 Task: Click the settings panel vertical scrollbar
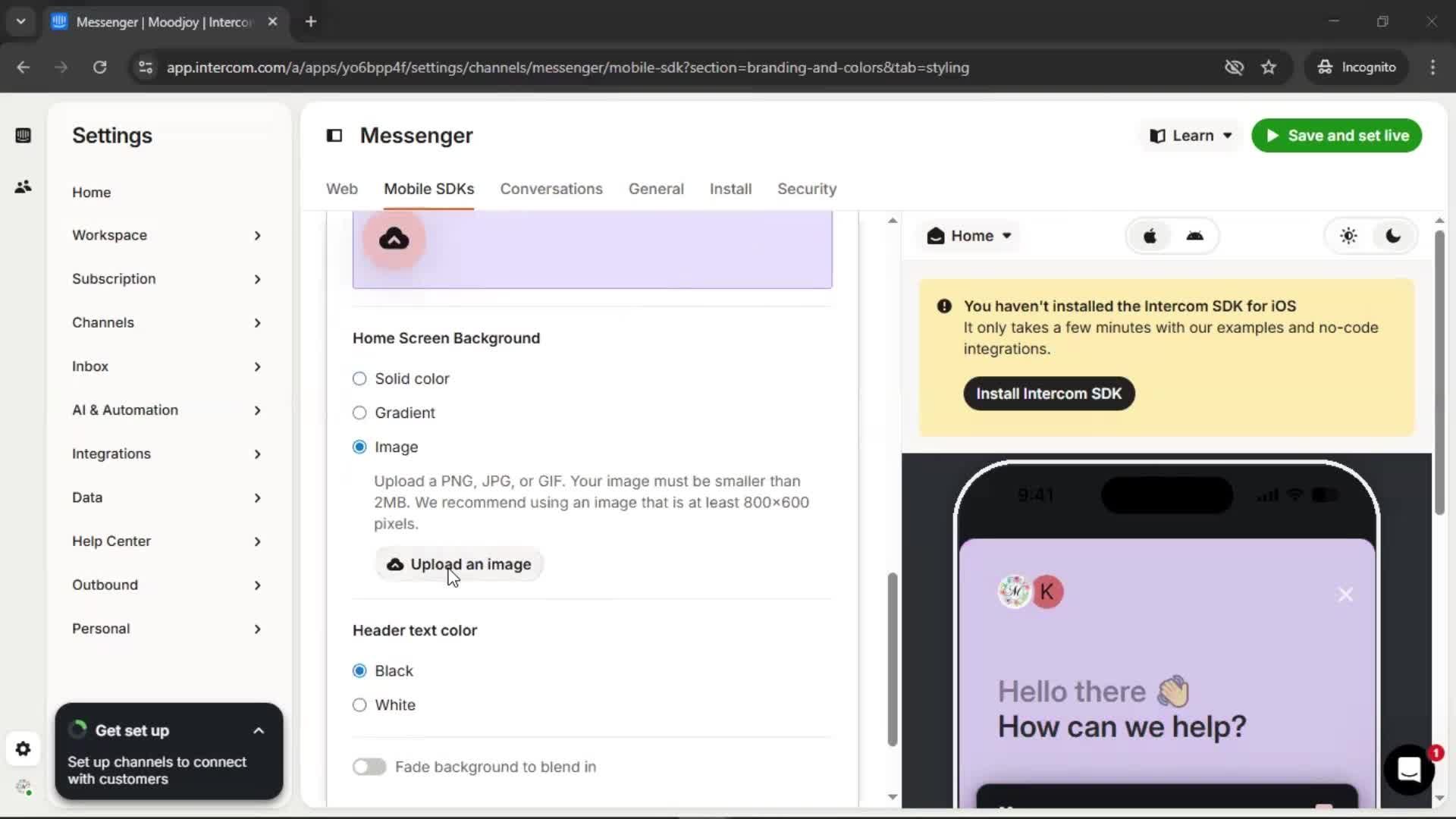coord(893,660)
